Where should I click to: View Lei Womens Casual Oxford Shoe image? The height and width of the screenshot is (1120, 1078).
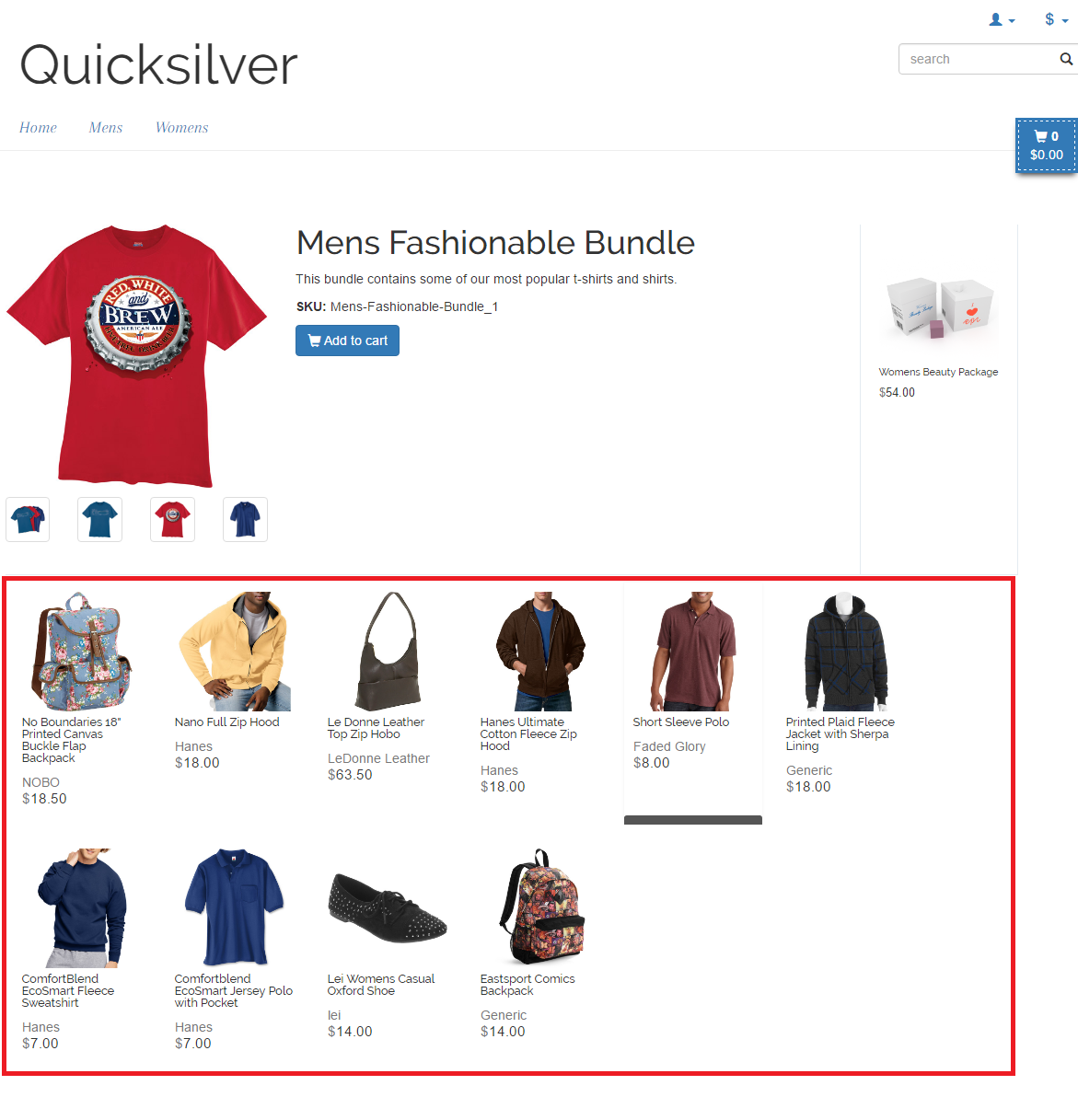coord(388,907)
